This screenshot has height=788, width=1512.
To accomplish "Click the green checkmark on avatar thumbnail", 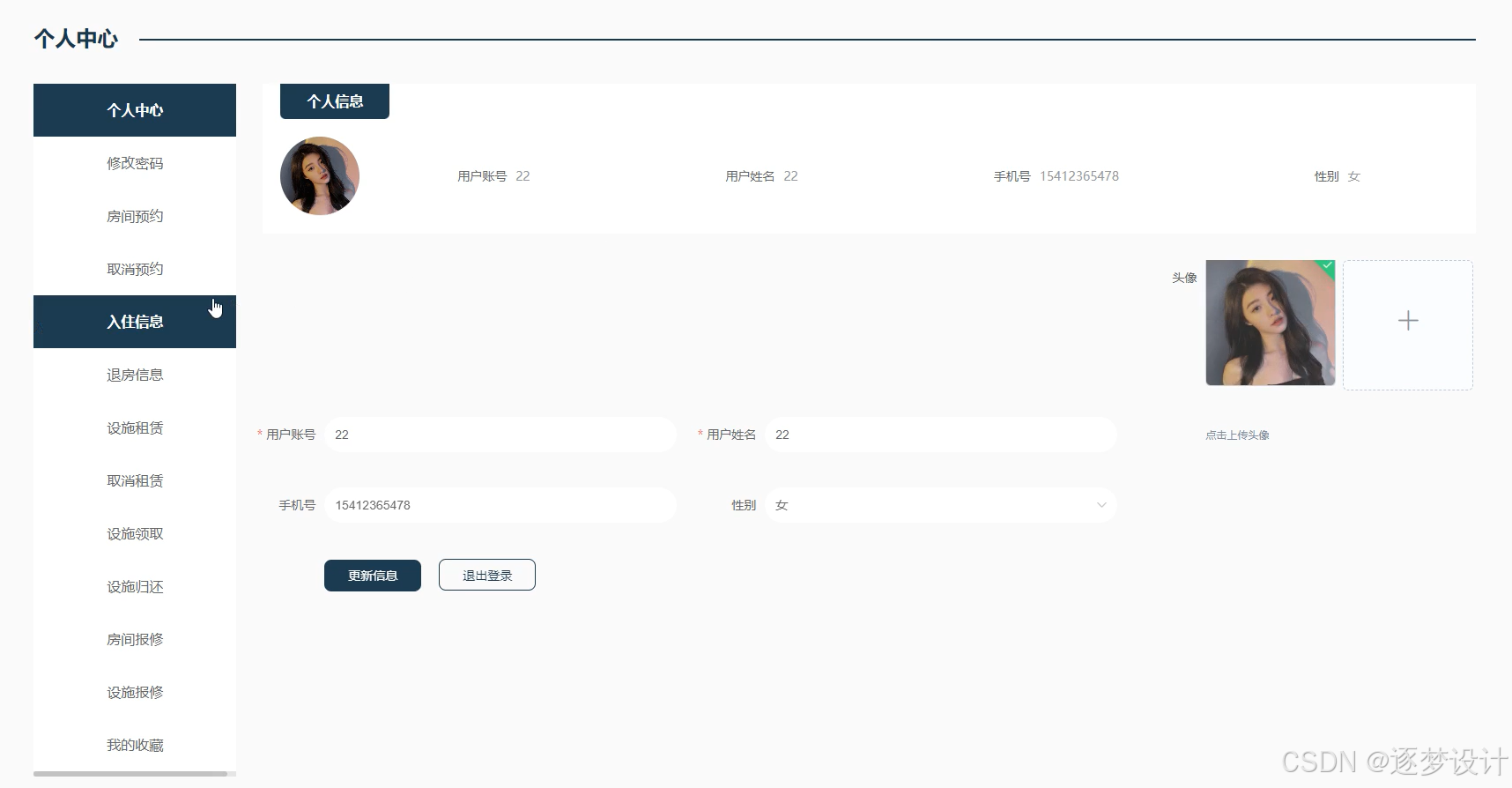I will [1328, 265].
